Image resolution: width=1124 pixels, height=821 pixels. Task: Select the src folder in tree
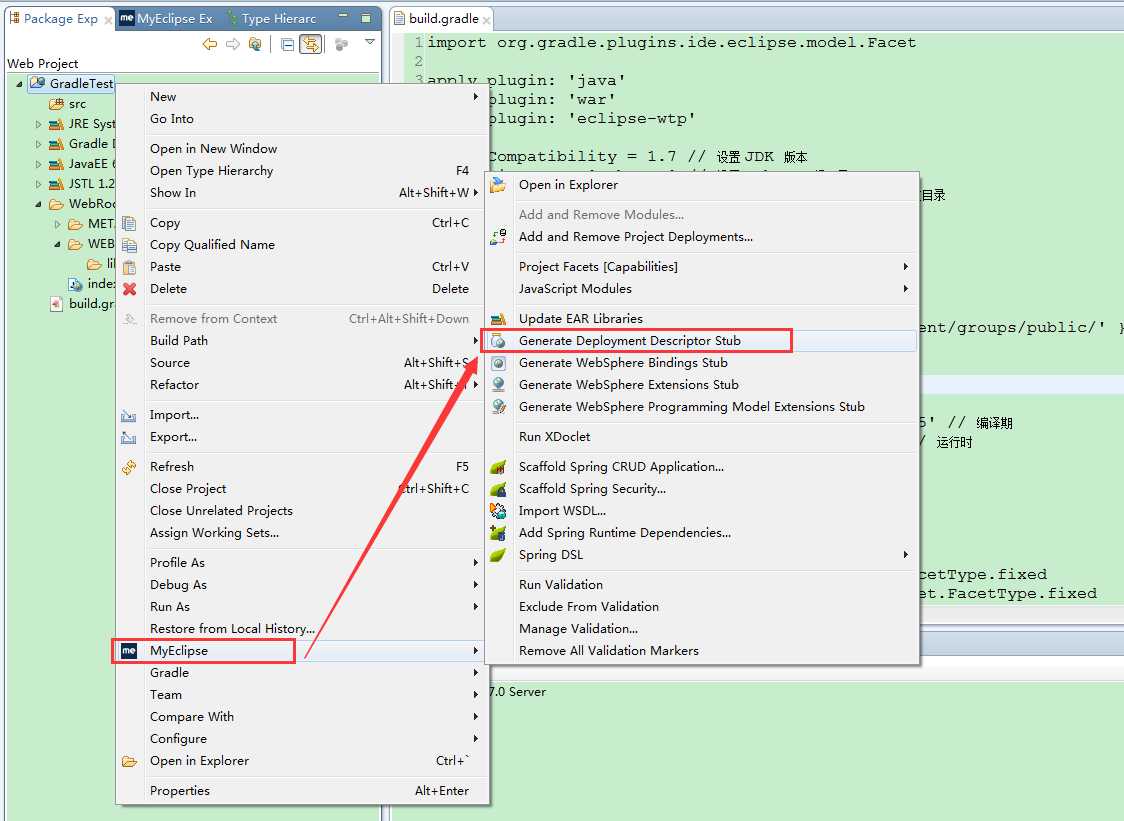[68, 104]
